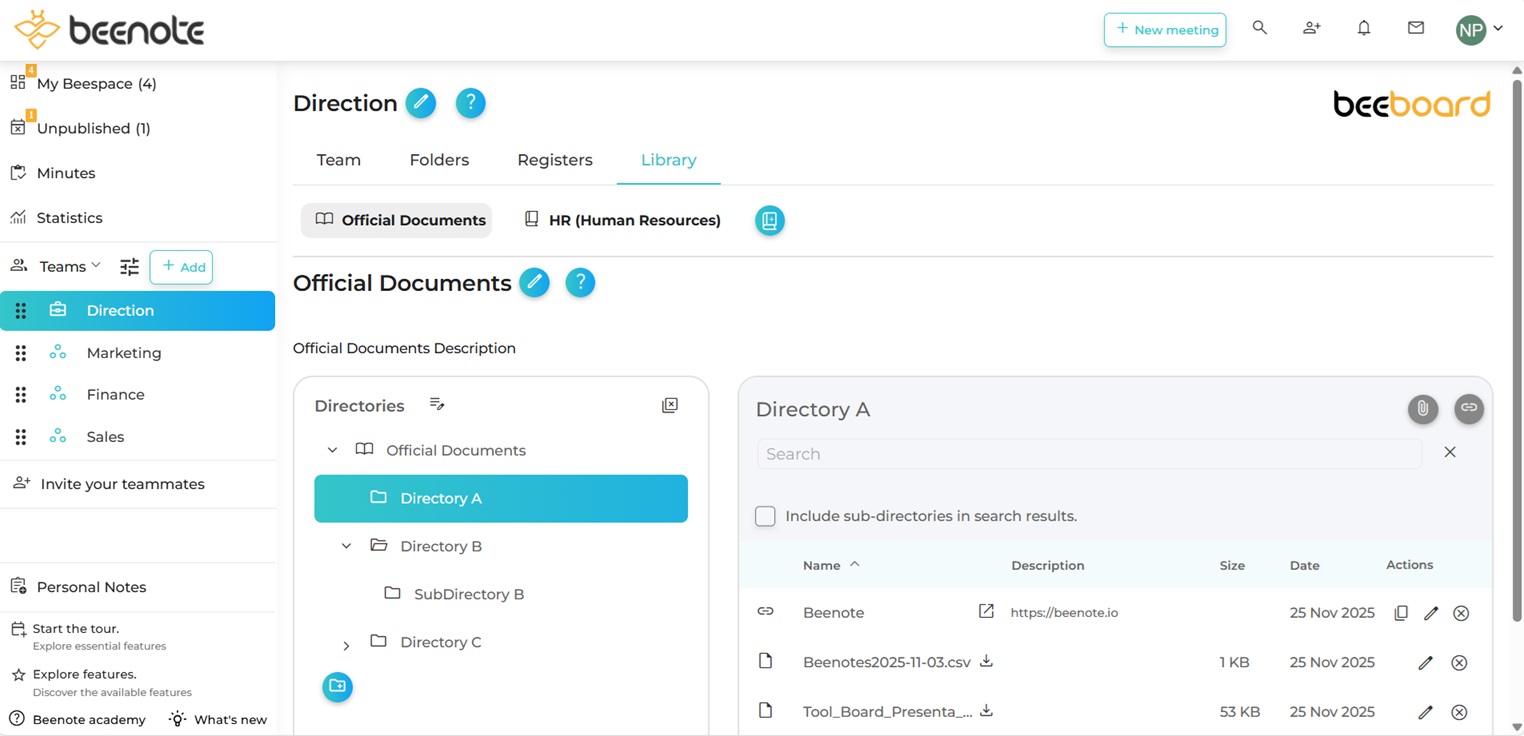Edit the Official Documents library pencil icon
The height and width of the screenshot is (736, 1524).
534,283
